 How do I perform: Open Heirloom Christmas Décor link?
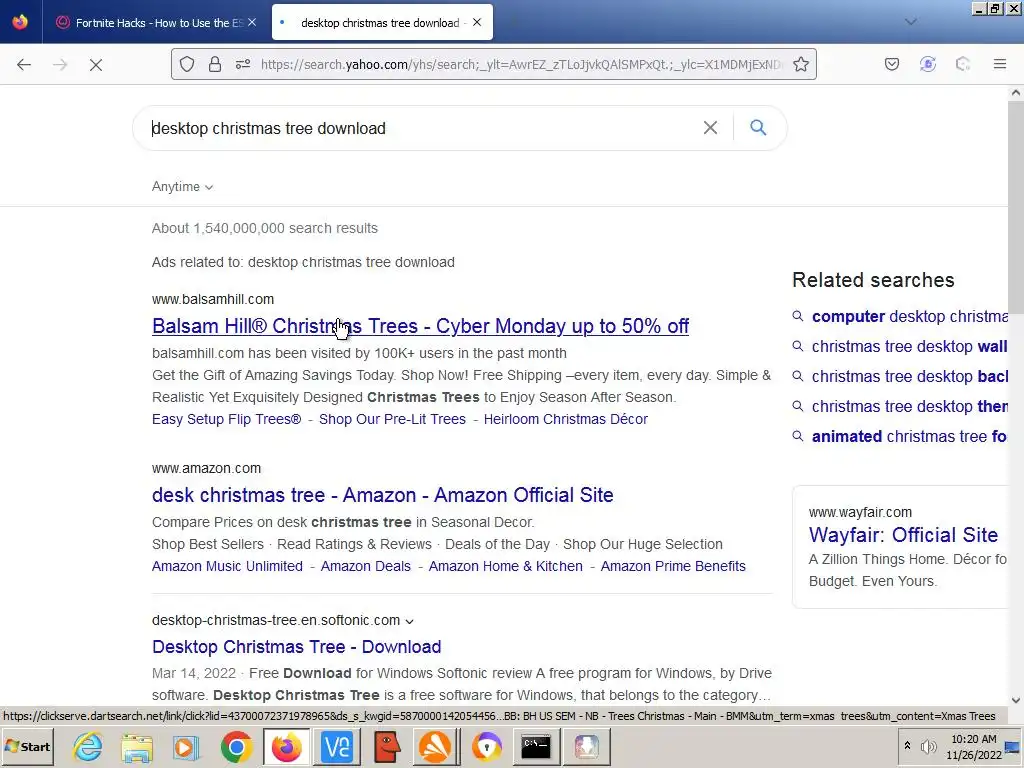566,419
